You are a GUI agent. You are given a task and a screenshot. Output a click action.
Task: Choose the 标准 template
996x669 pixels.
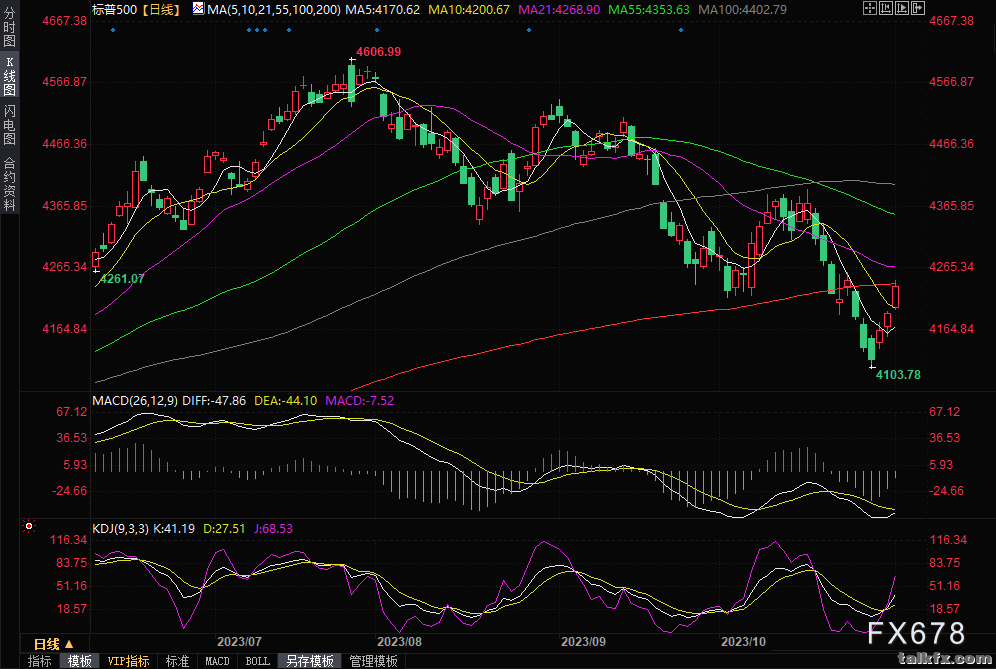(177, 661)
